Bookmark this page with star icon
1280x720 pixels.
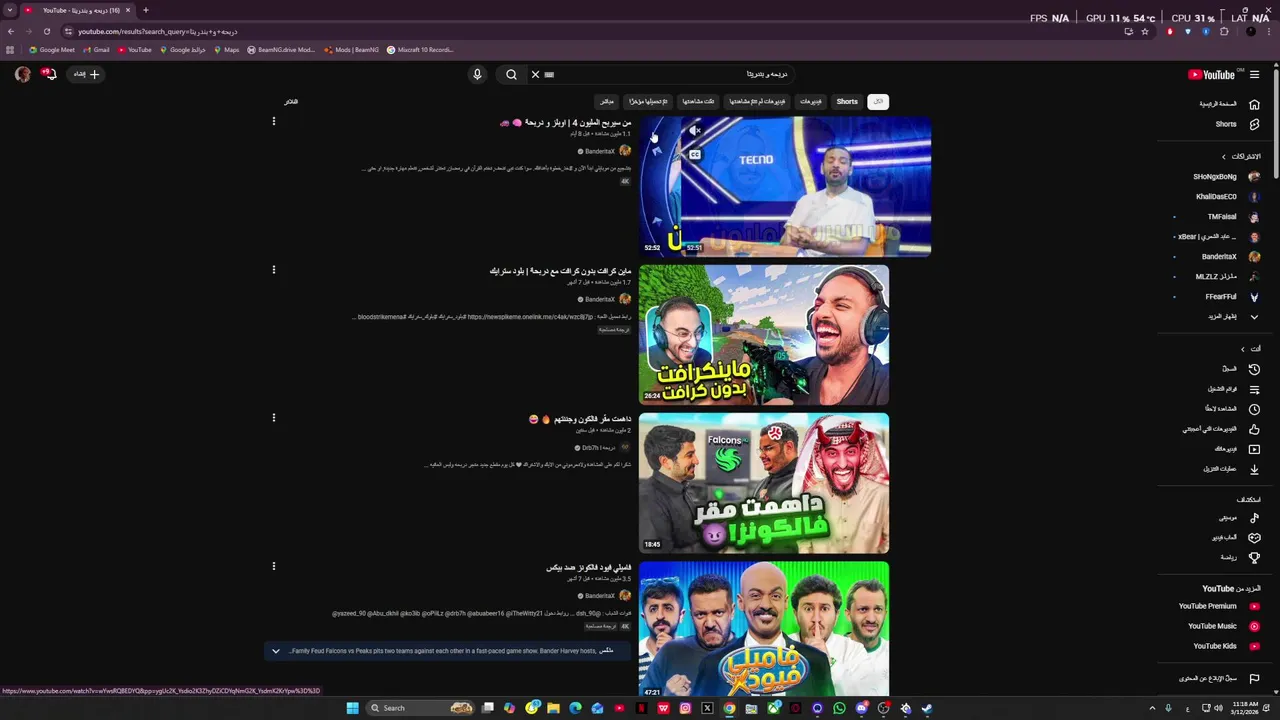pos(1145,31)
